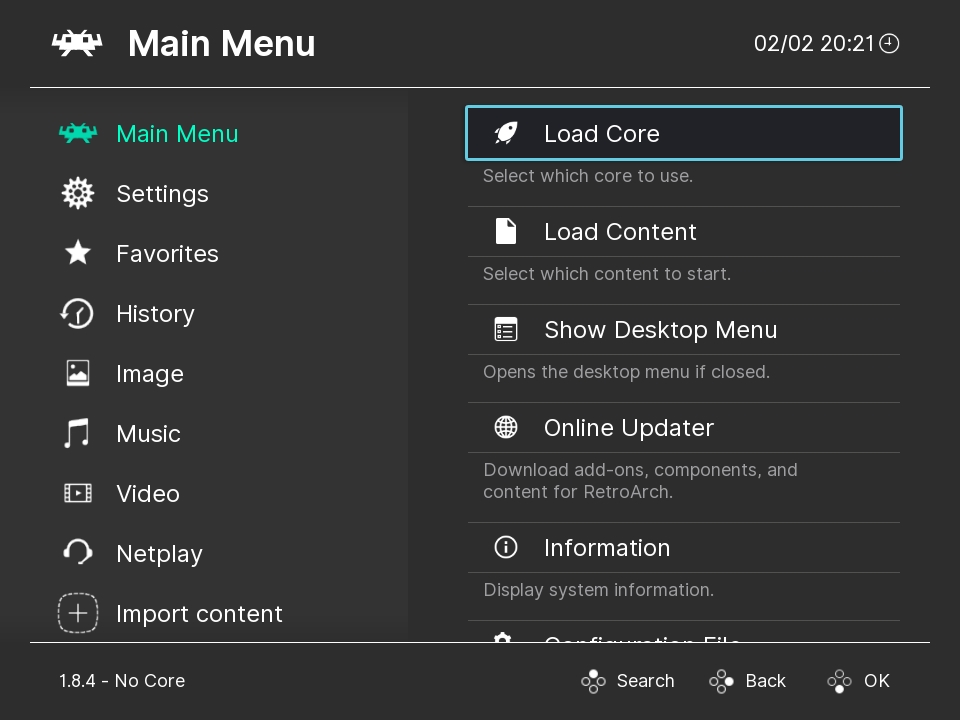
Task: Click the Information circle icon
Action: 505,547
